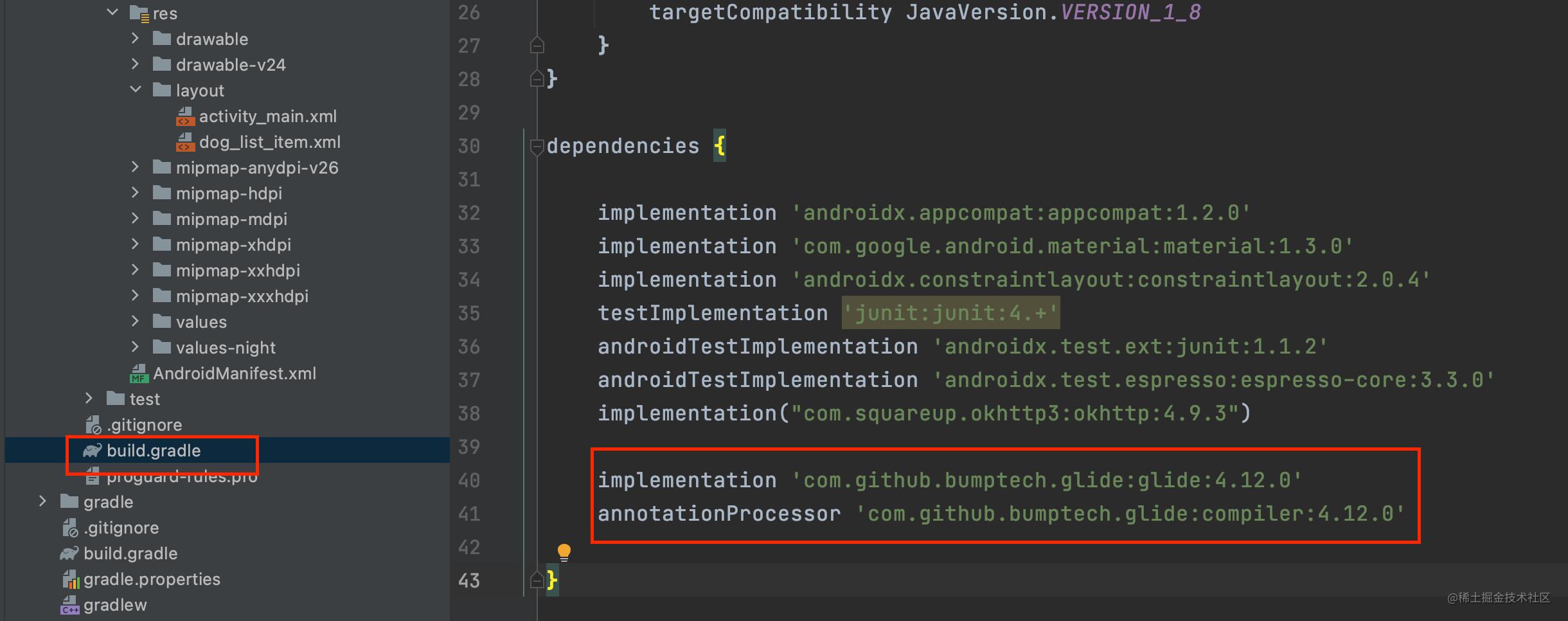Fold the dependencies block on line 30
This screenshot has width=1568, height=621.
click(x=537, y=147)
